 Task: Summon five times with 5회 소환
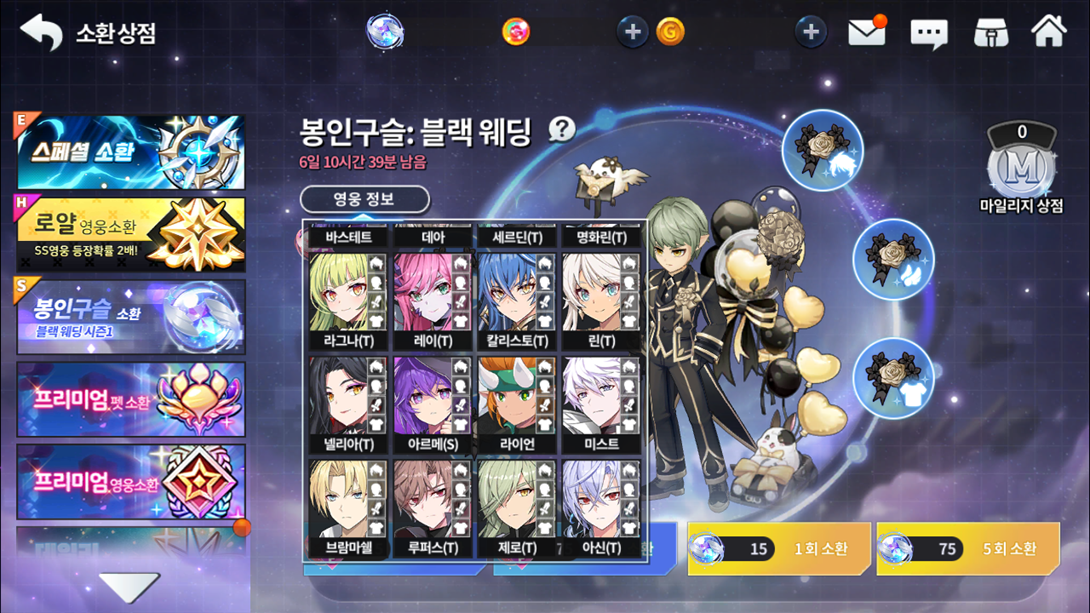coord(968,549)
